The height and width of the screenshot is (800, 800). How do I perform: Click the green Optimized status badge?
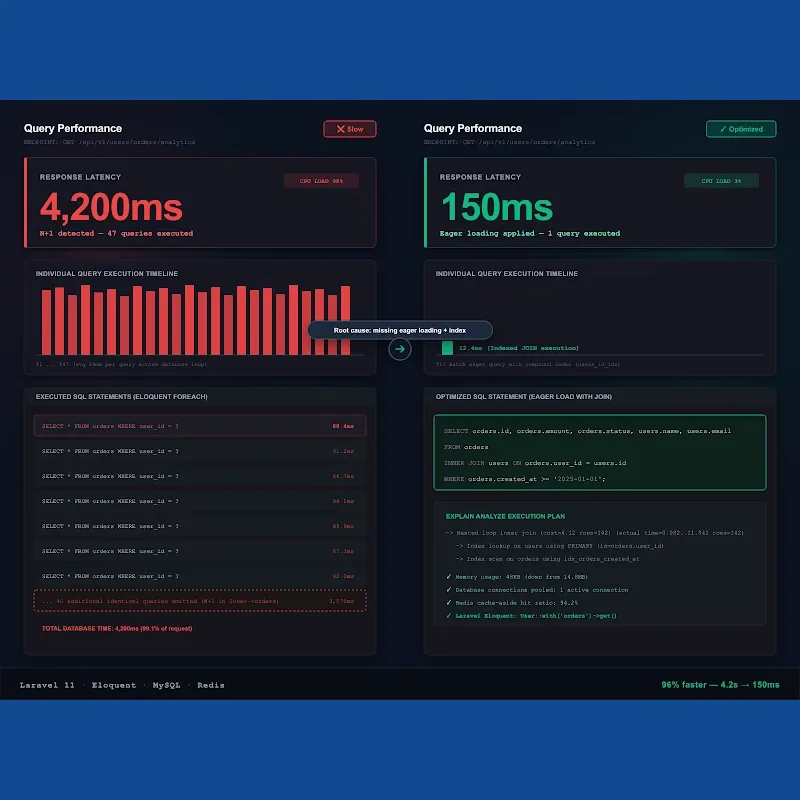click(741, 129)
